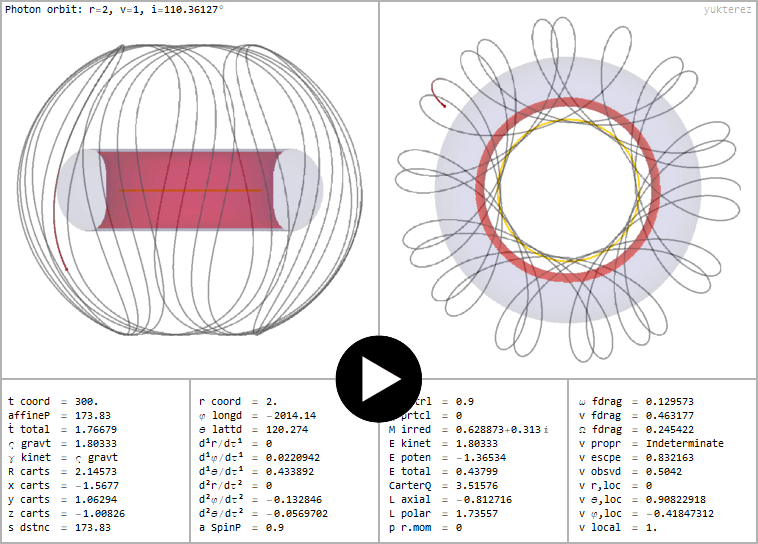The image size is (758, 544).
Task: Click the 'r coord = 2.' row
Action: tap(238, 401)
